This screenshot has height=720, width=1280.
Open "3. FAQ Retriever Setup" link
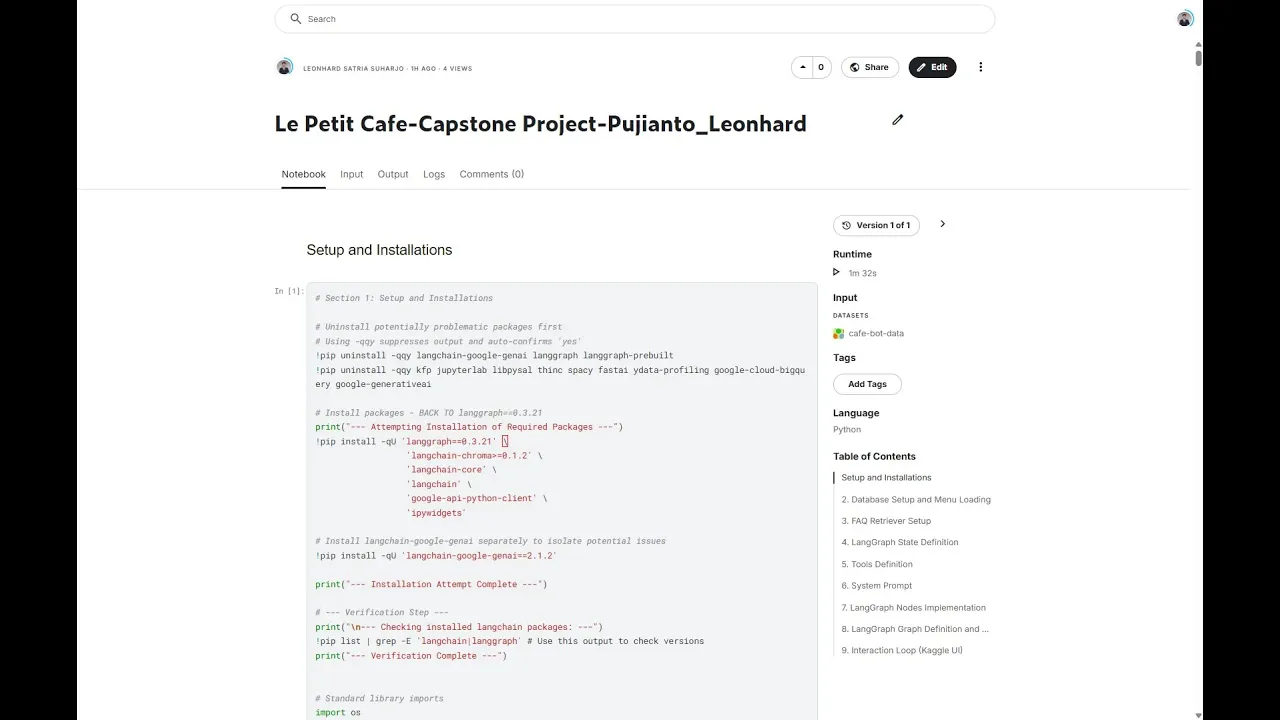886,520
